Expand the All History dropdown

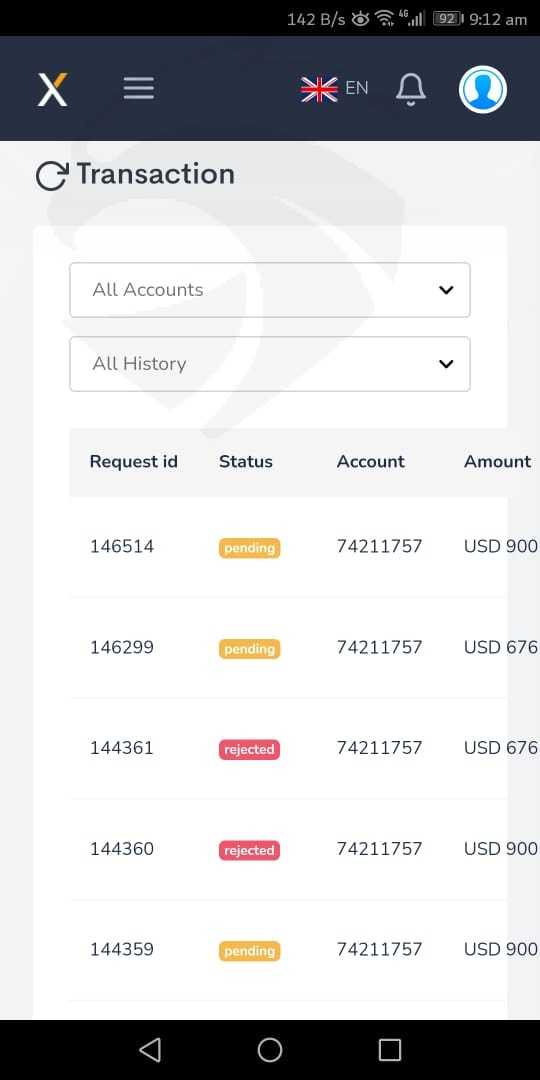[x=270, y=364]
